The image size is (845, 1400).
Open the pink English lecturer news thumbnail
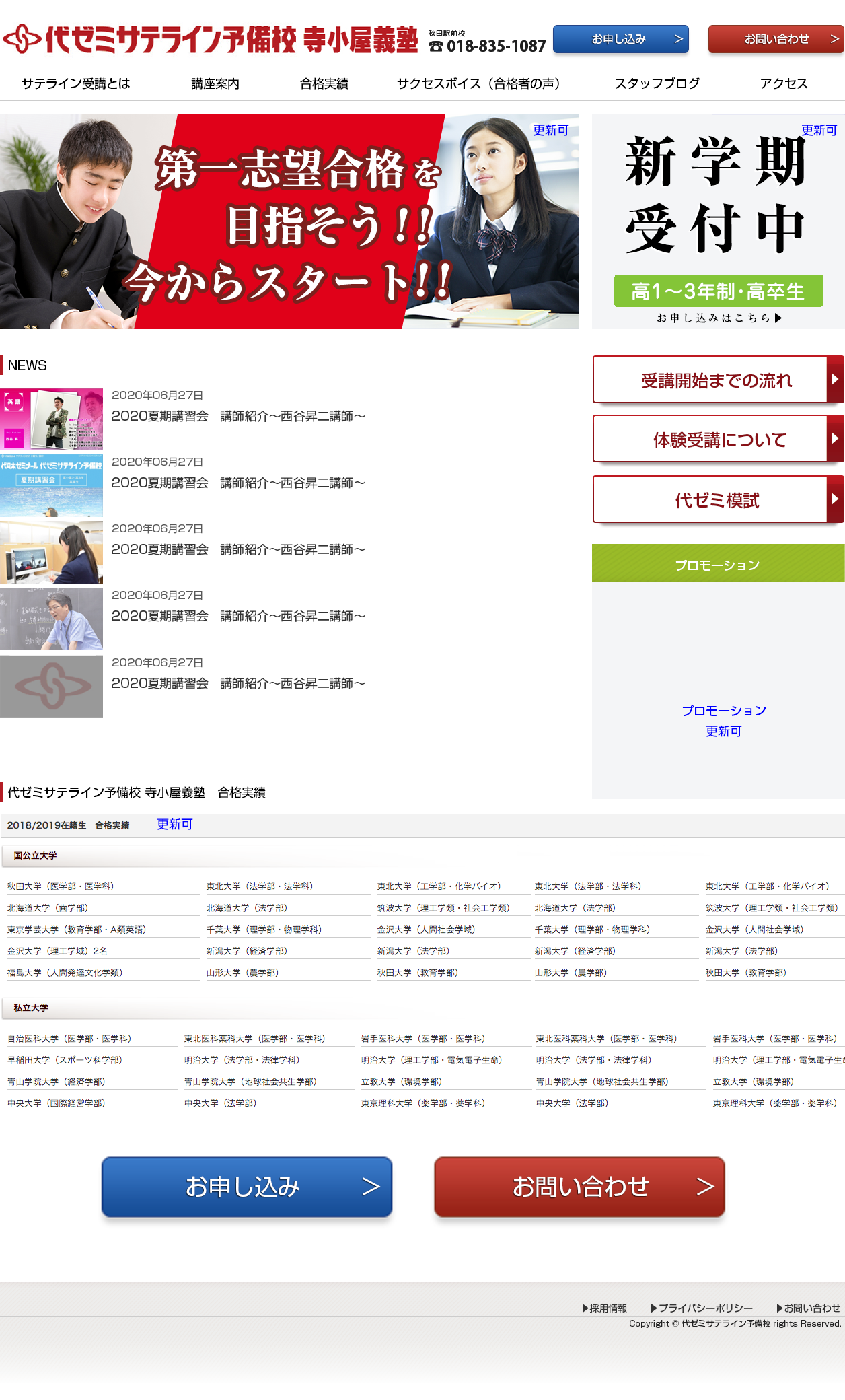tap(51, 419)
